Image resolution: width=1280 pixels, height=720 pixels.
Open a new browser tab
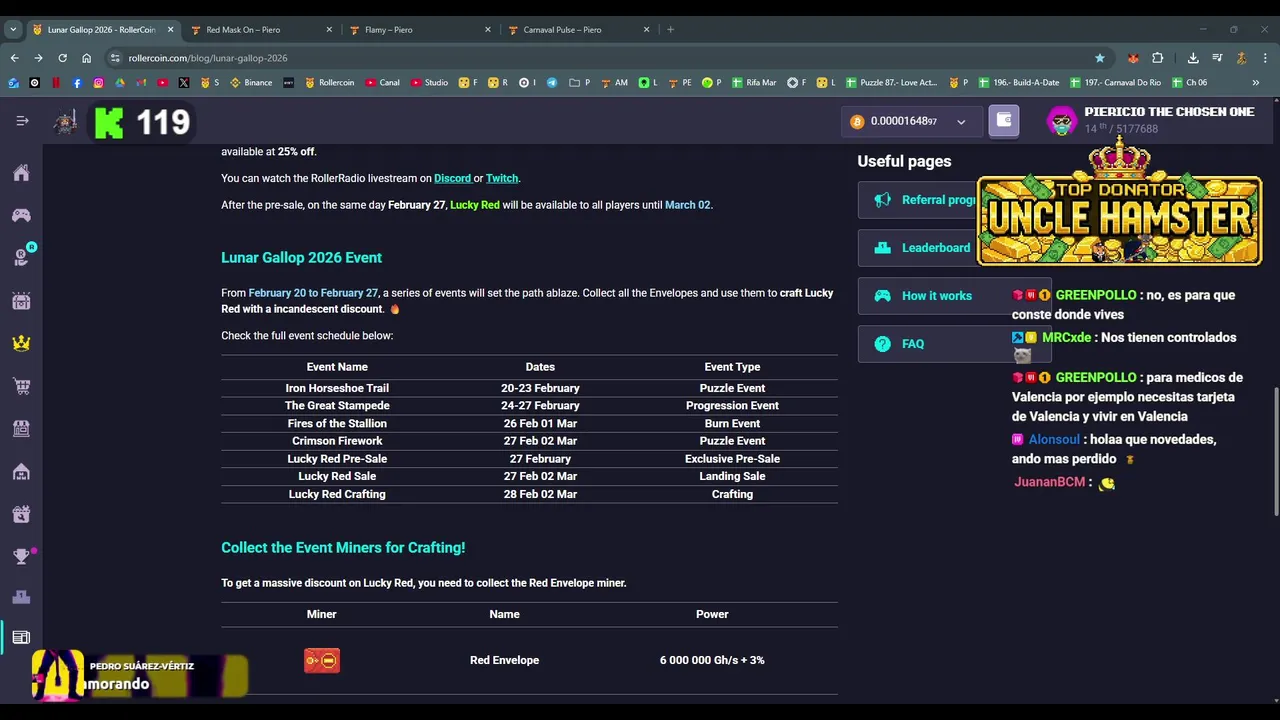pyautogui.click(x=670, y=30)
